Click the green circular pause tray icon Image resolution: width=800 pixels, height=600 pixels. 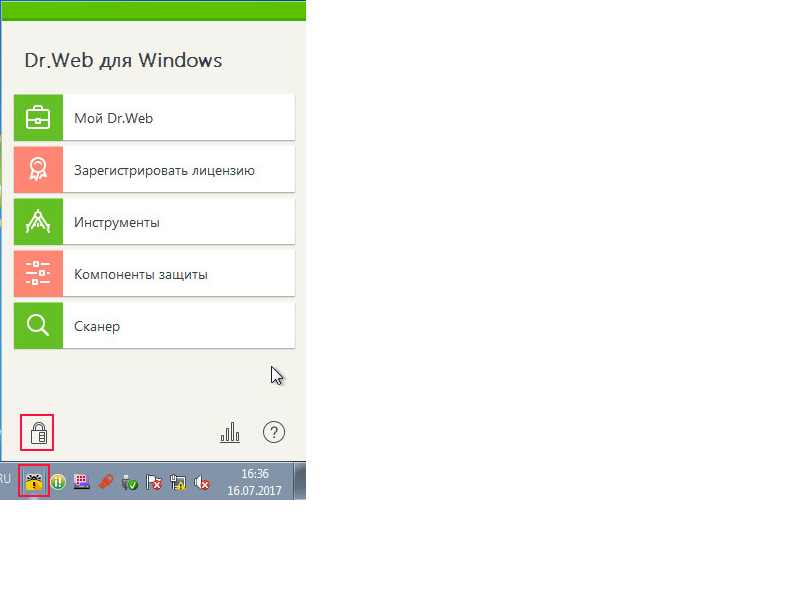[59, 481]
